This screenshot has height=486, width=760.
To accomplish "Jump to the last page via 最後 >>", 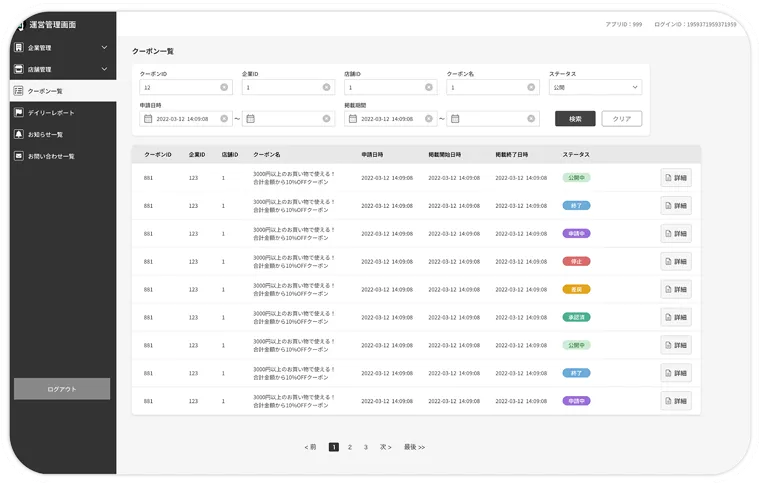I will [414, 447].
